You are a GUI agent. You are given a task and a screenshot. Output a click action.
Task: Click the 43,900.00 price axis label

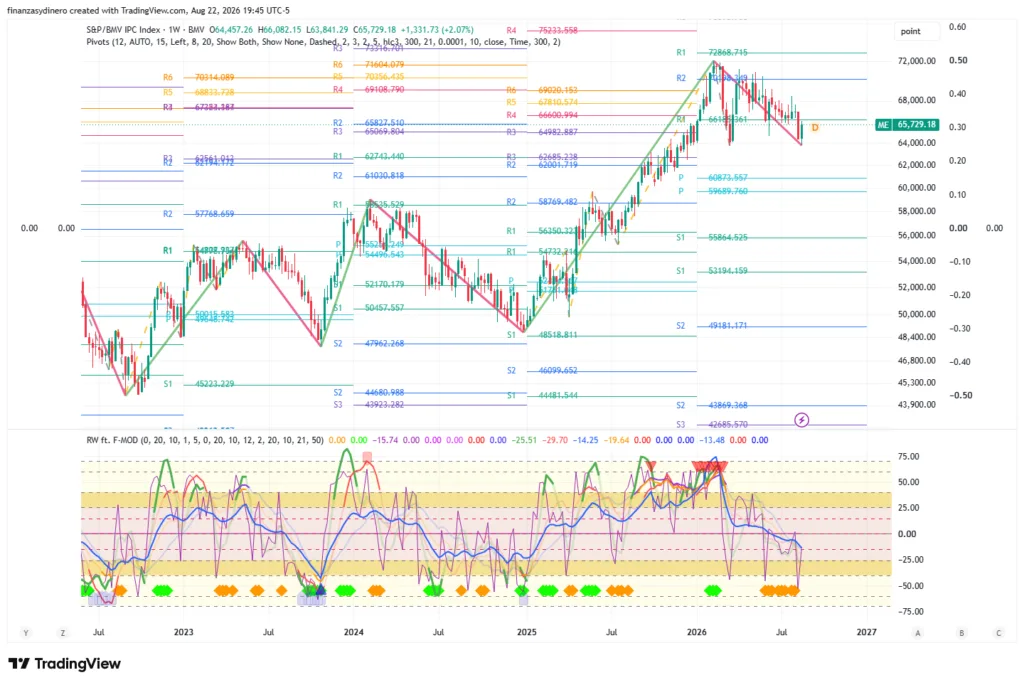click(x=917, y=405)
